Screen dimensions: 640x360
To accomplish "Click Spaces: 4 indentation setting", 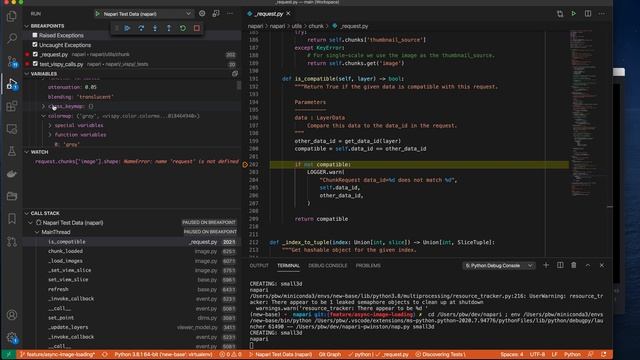I will point(511,354).
